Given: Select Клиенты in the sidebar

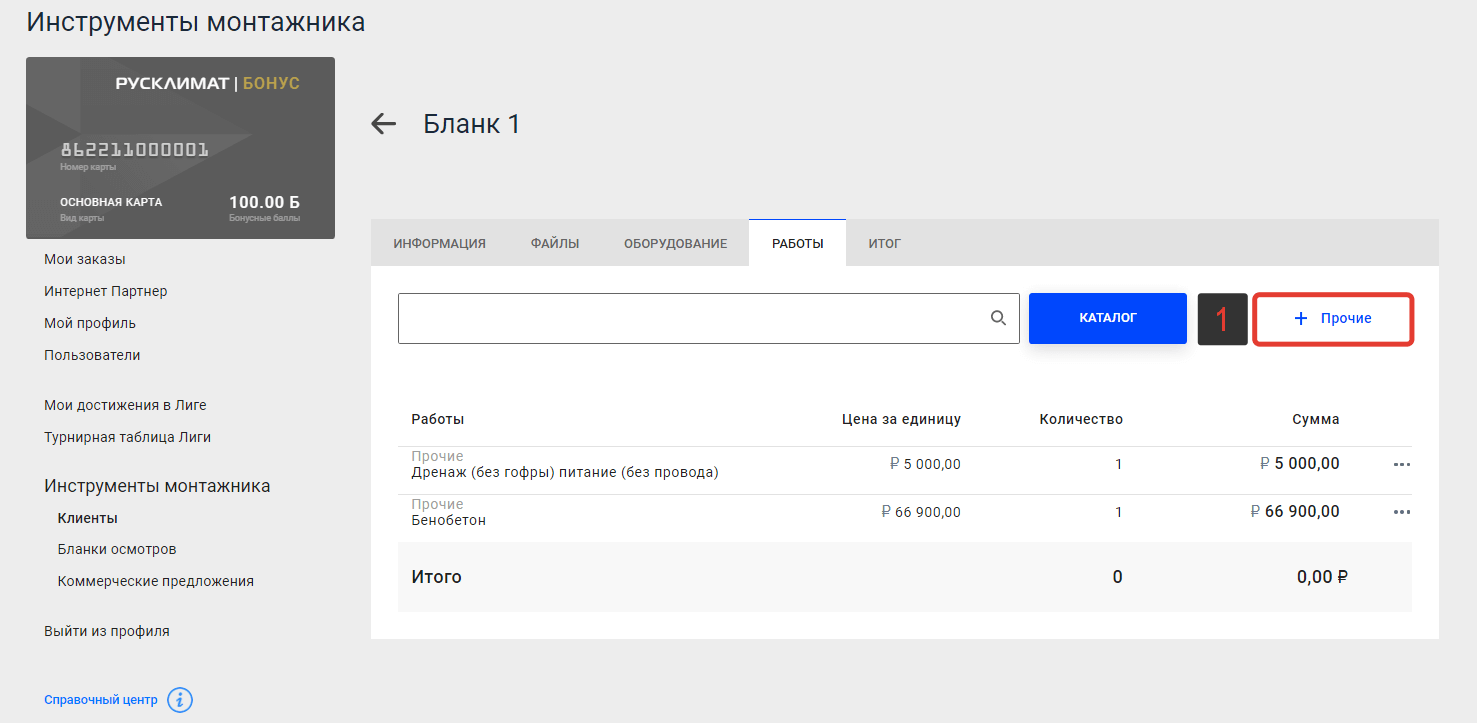Looking at the screenshot, I should pos(88,518).
